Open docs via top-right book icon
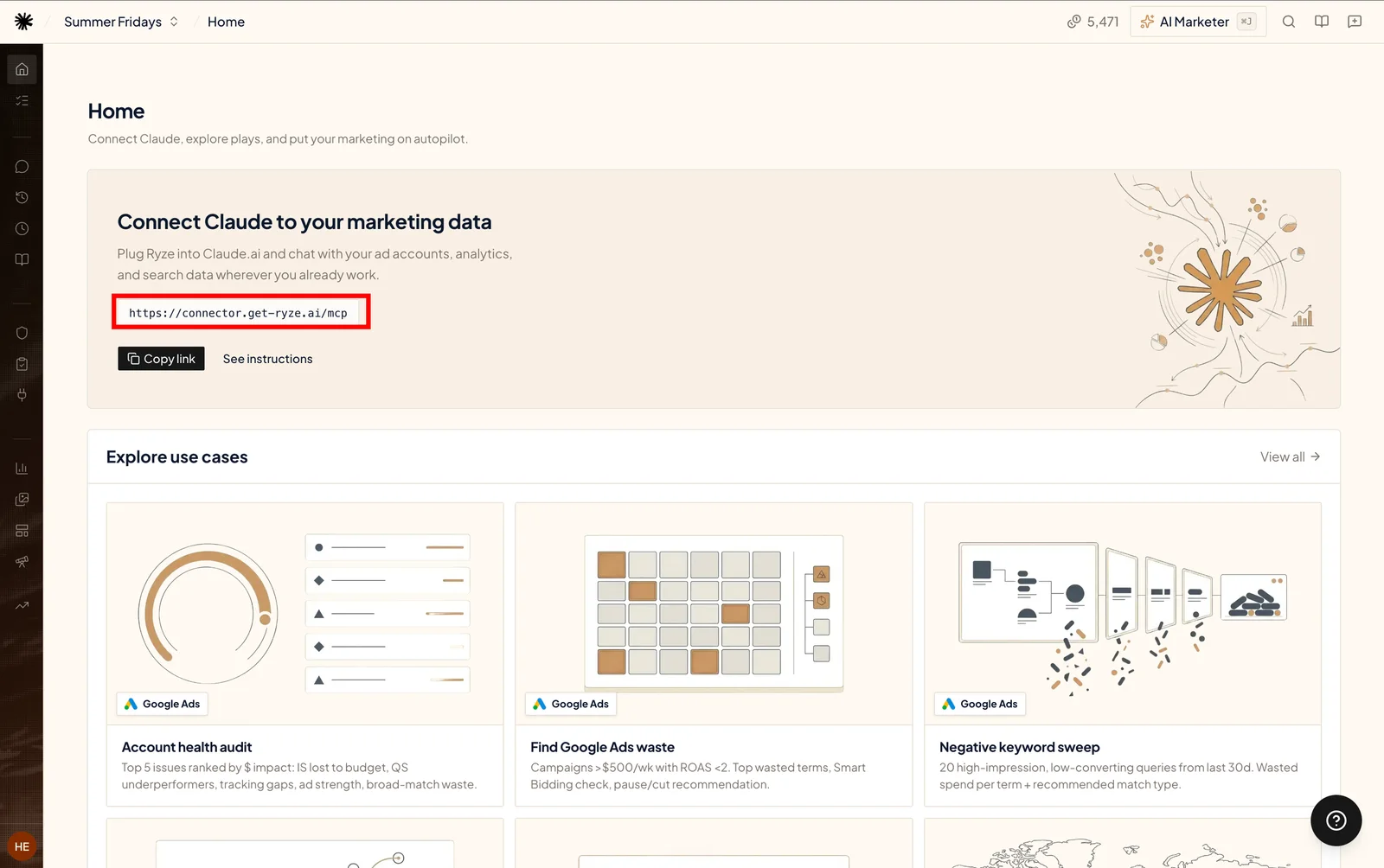This screenshot has width=1384, height=868. point(1322,22)
